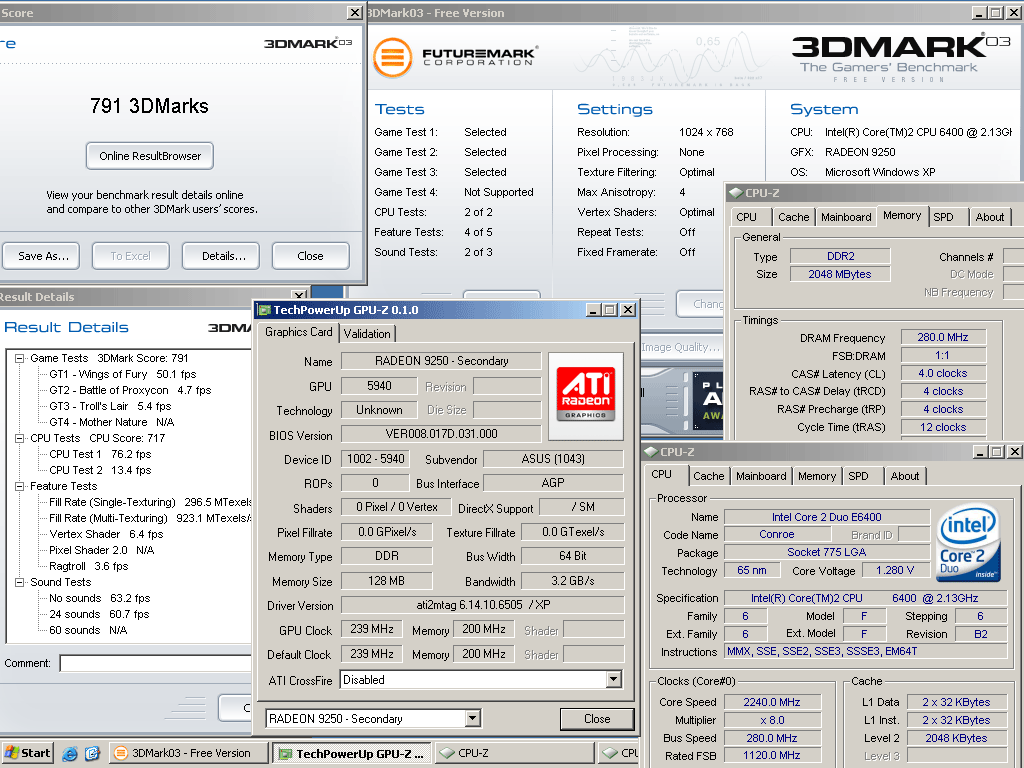Select 60 sounds N/A row
This screenshot has width=1024, height=768.
(88, 630)
